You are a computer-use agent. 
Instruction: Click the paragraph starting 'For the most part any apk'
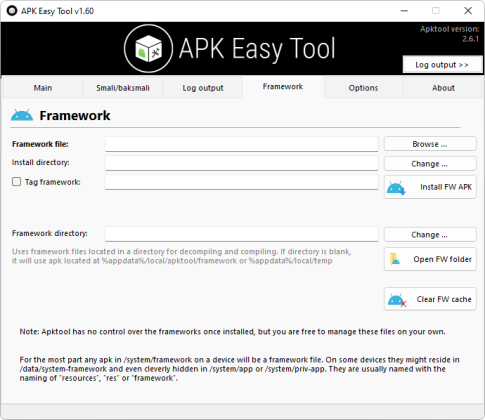tap(239, 369)
